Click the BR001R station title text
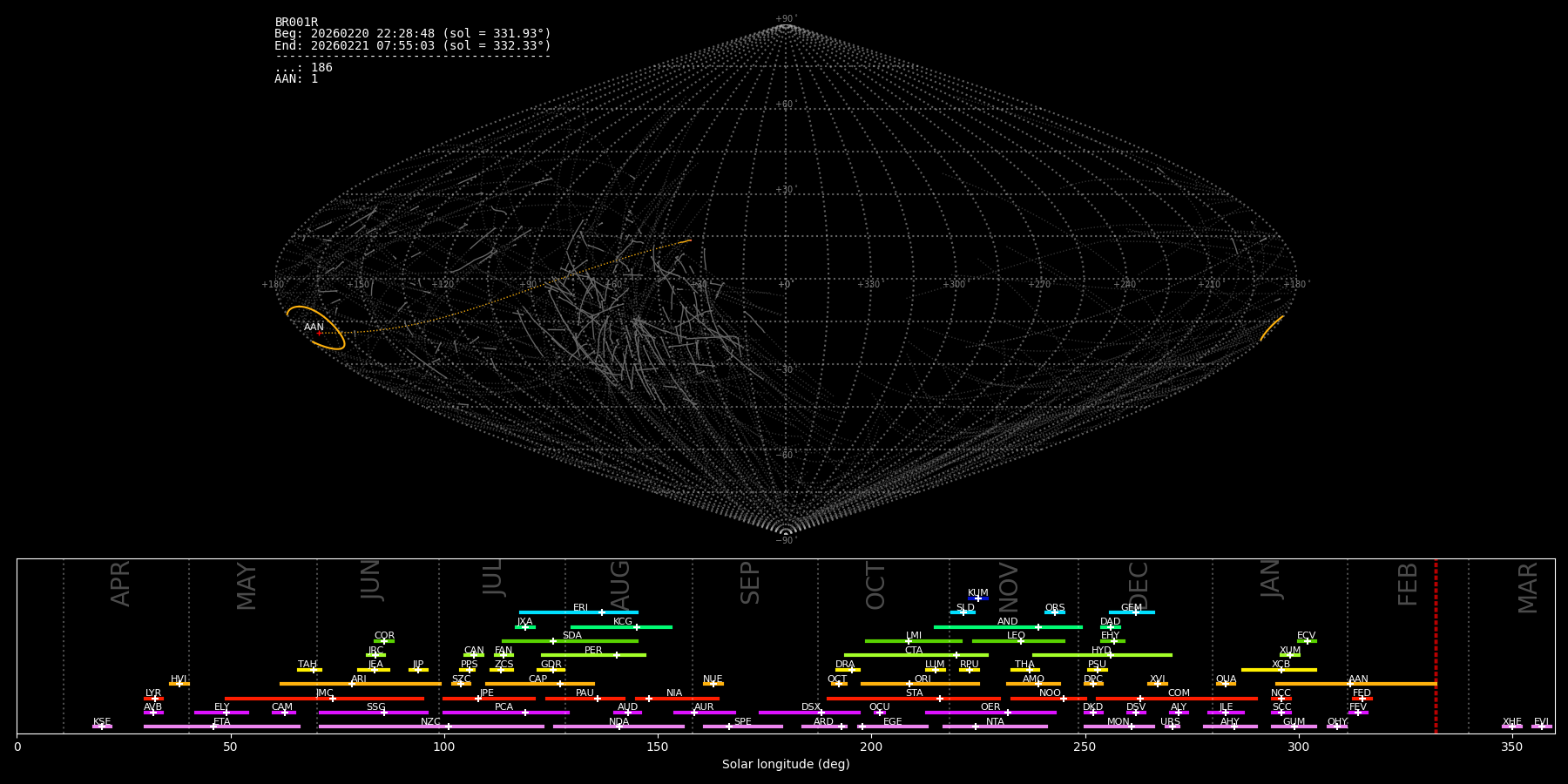1568x784 pixels. point(296,23)
